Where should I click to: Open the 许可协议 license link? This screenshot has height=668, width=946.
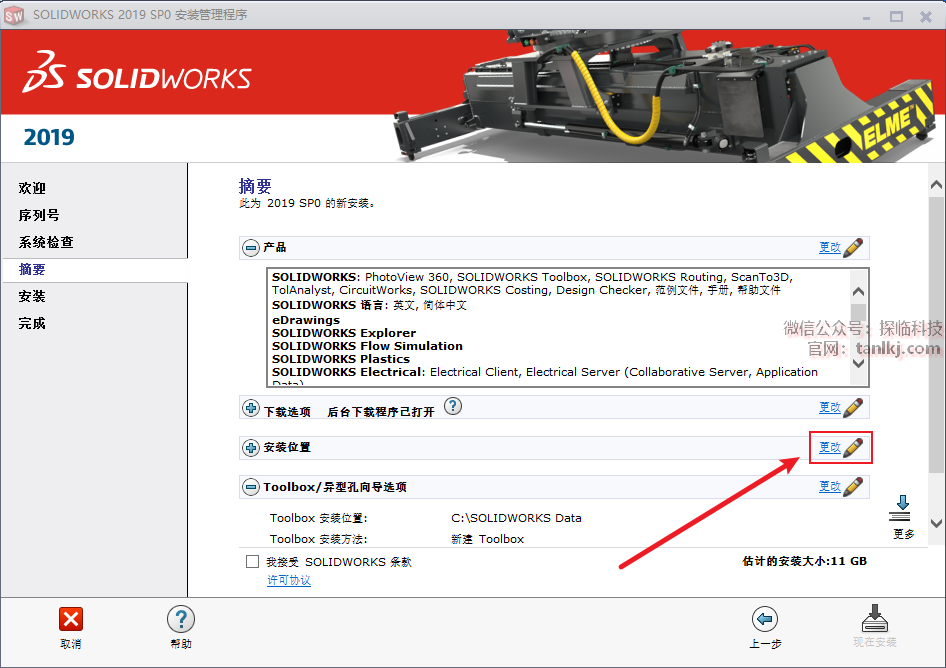click(x=288, y=581)
